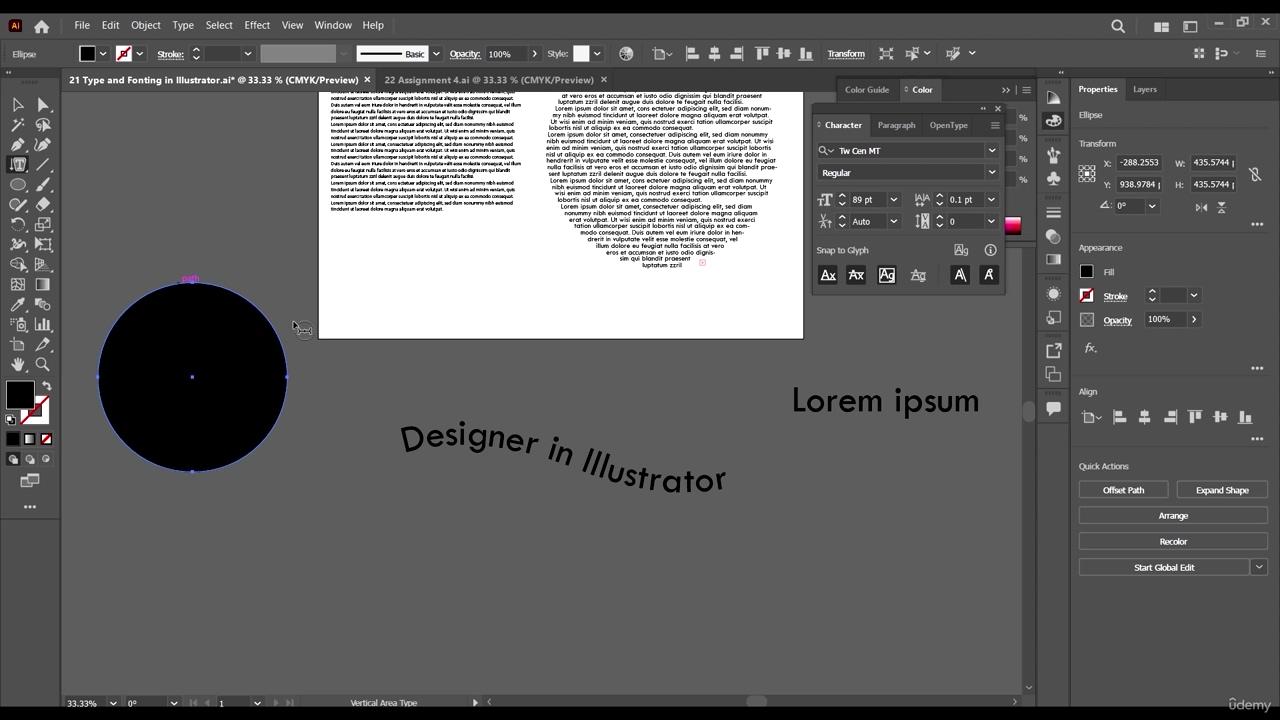Select the Scale tool
Viewport: 1280px width, 720px height.
(x=43, y=225)
